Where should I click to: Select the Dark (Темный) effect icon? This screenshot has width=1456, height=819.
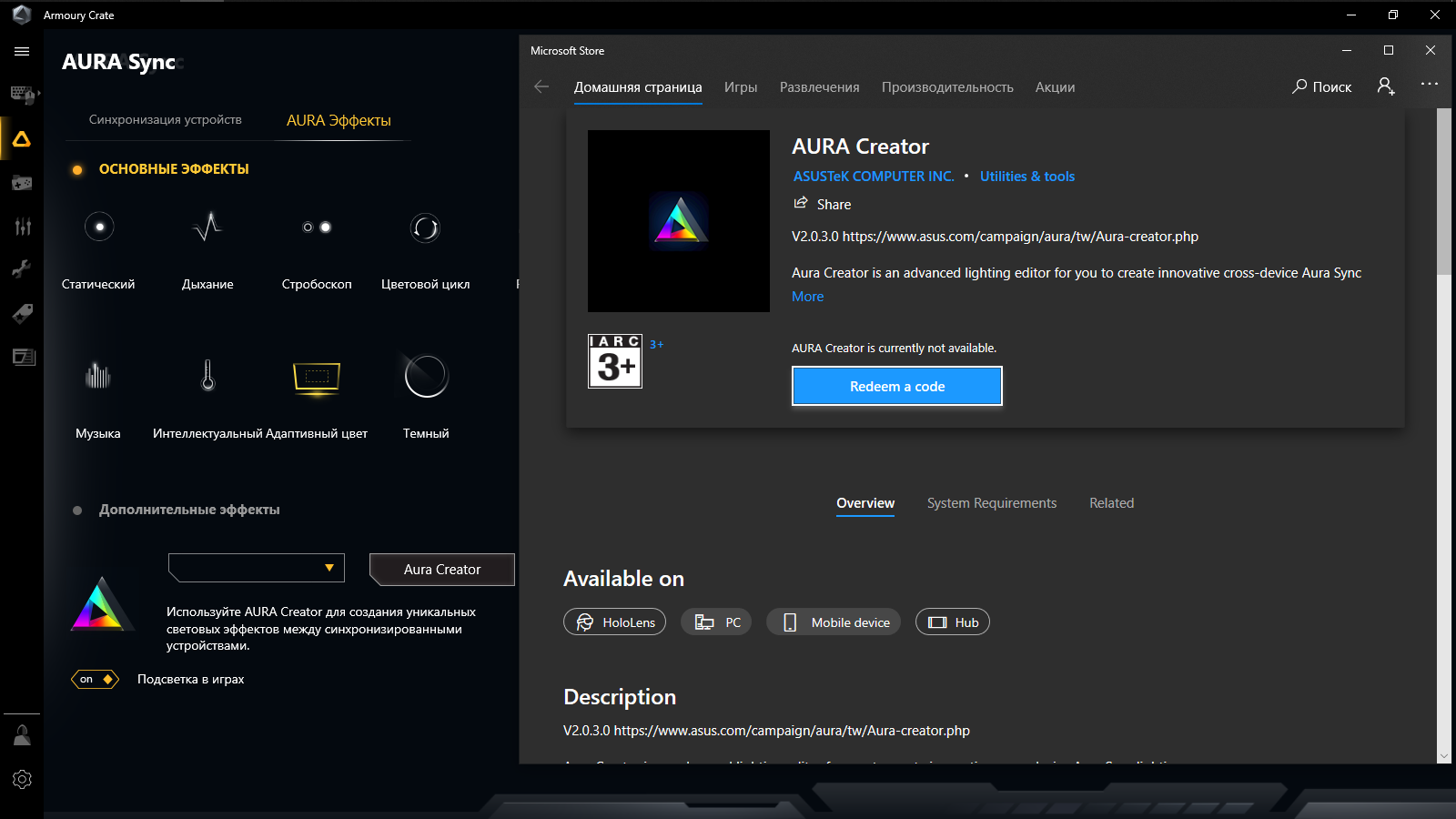pyautogui.click(x=426, y=376)
